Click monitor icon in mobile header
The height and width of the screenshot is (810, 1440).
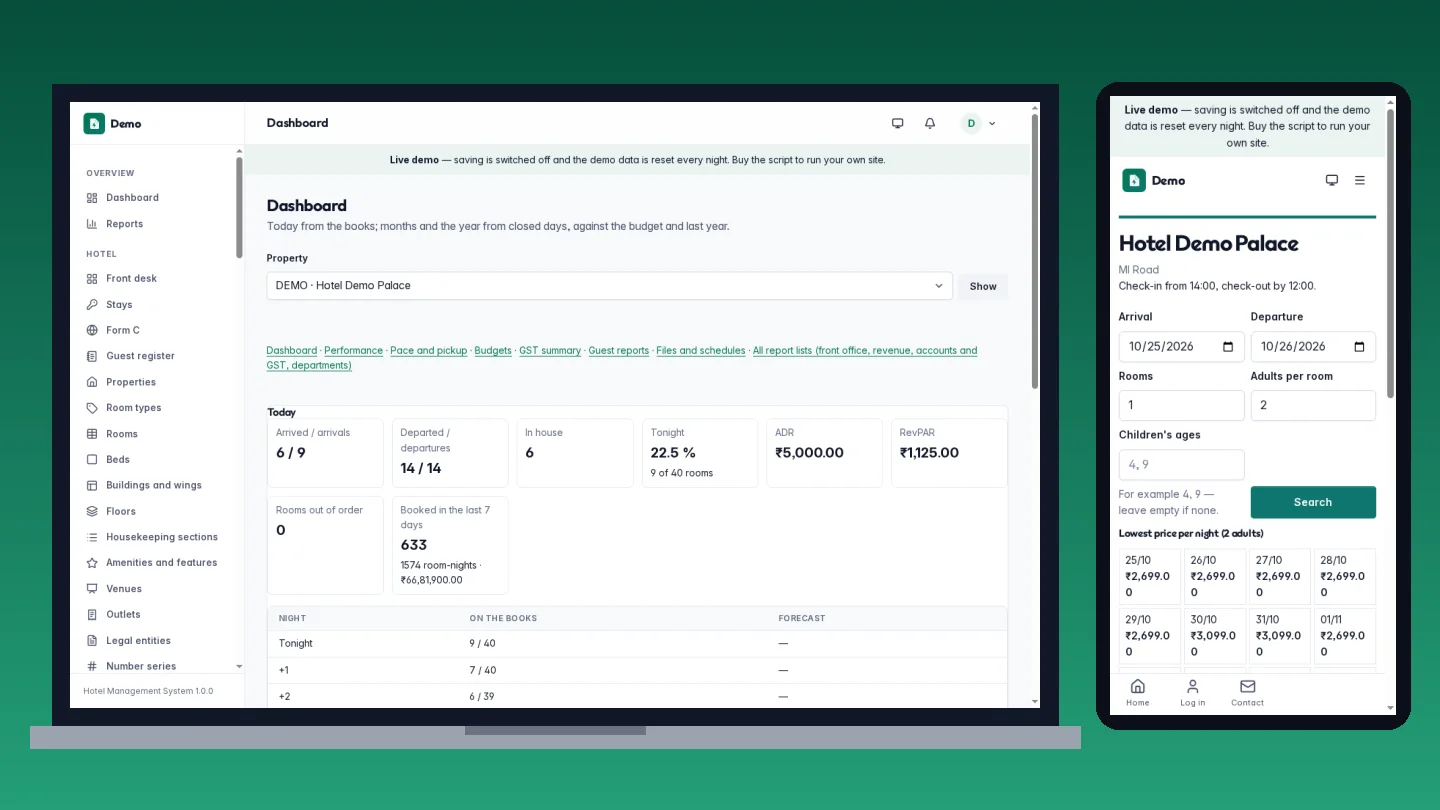click(1332, 180)
